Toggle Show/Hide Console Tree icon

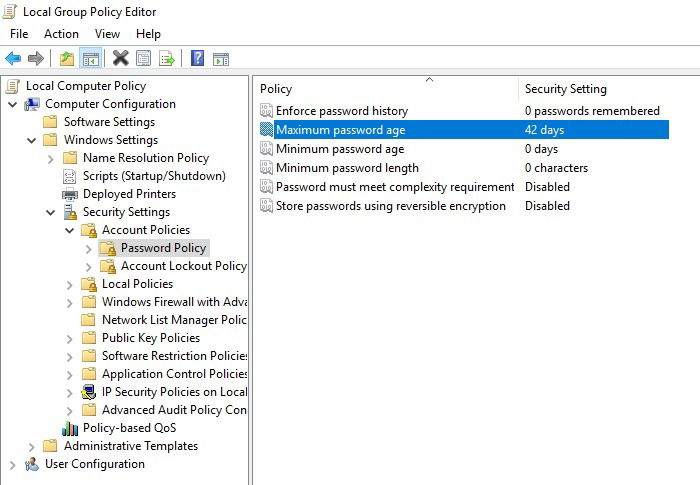[91, 59]
